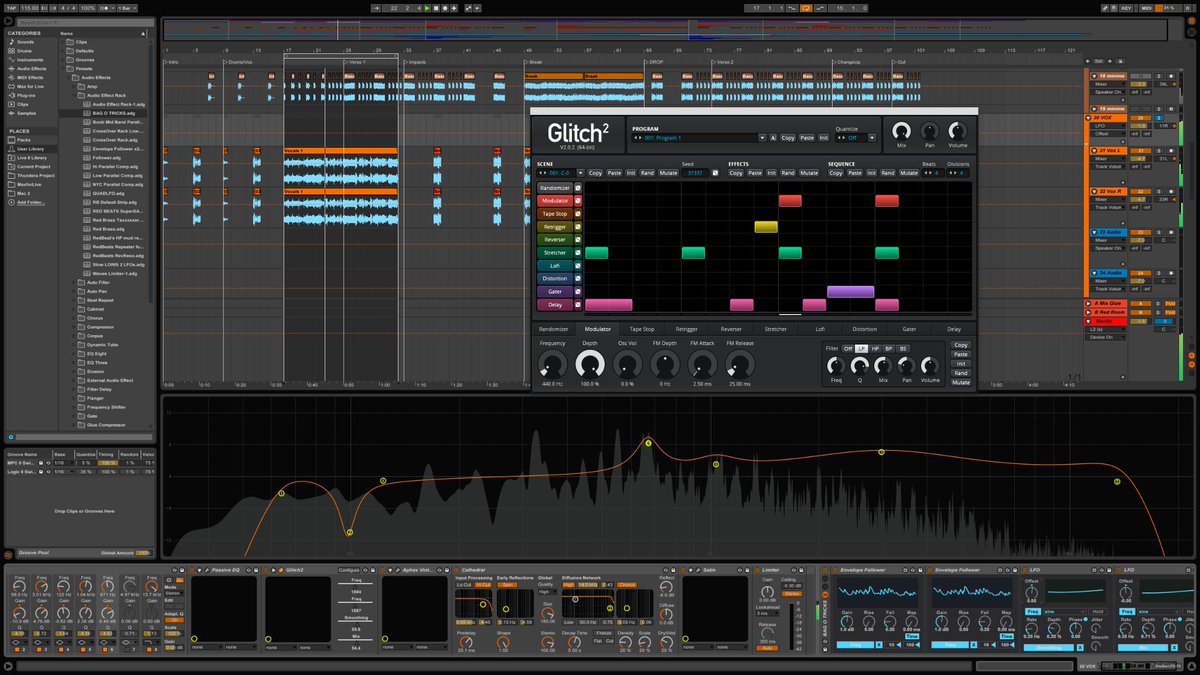Switch to Gater tab
1200x675 pixels.
[909, 329]
